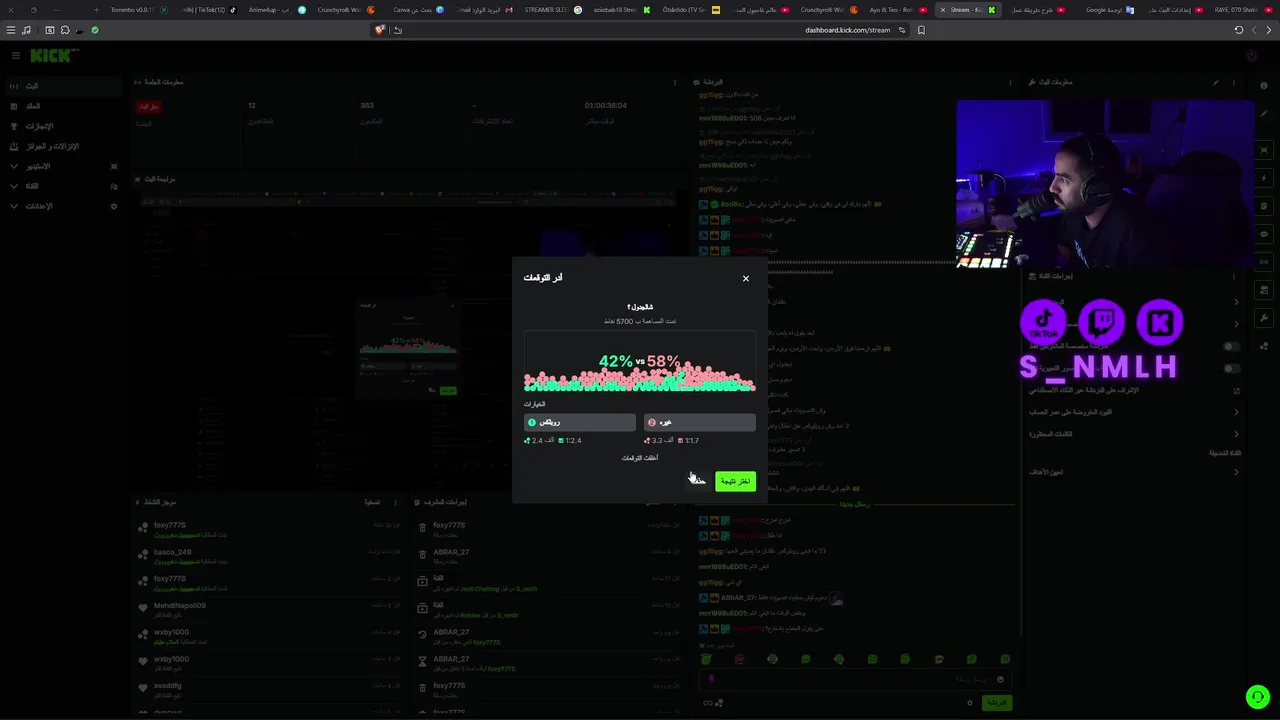Click basco_249 in the activity feed
The image size is (1280, 720).
pos(172,552)
